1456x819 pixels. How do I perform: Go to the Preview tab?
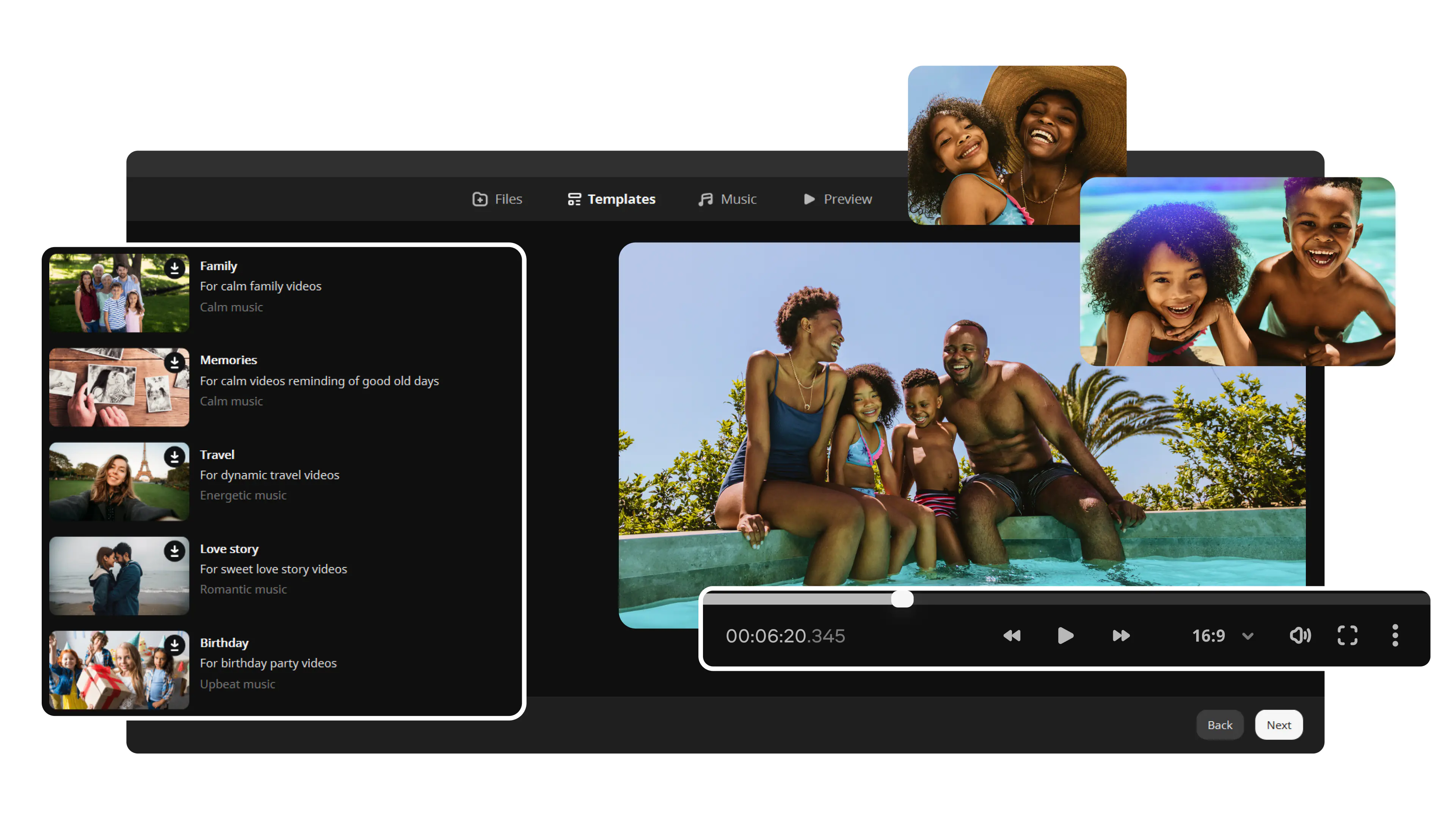837,199
